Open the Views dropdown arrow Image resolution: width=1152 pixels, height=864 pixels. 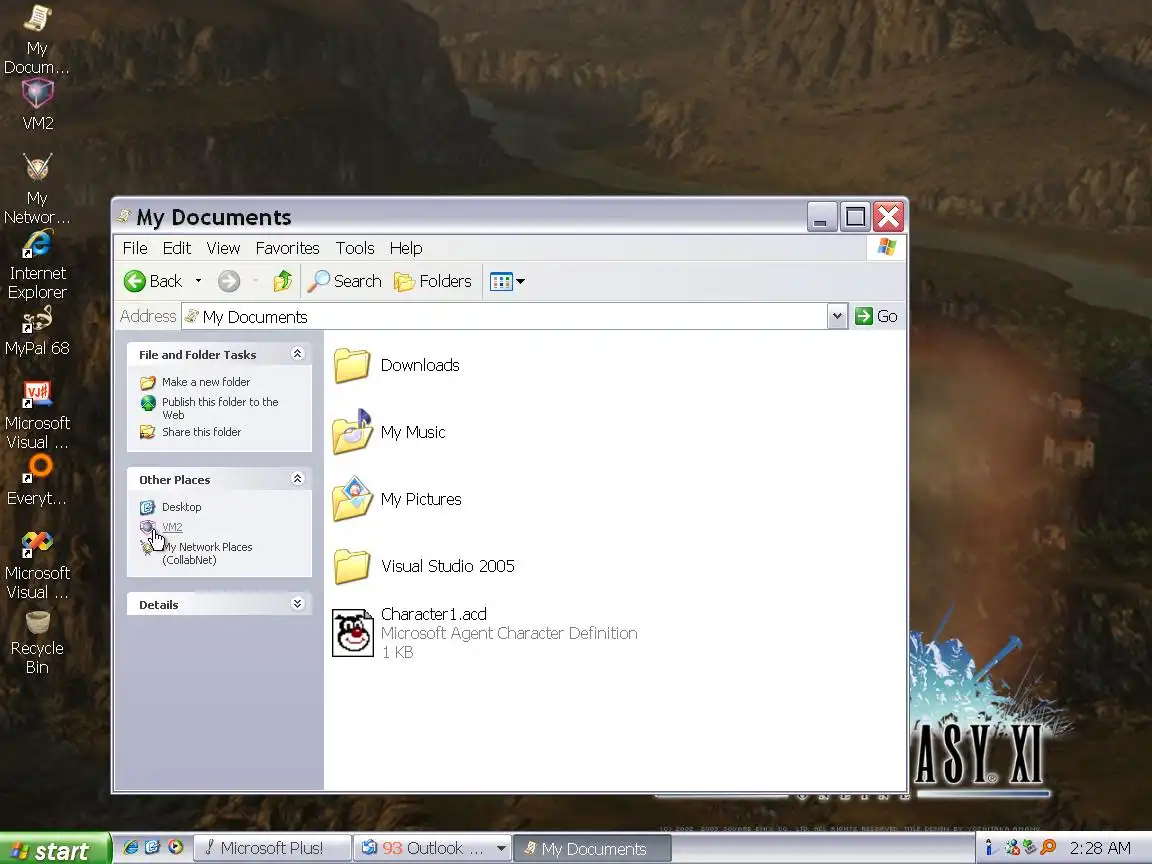pyautogui.click(x=521, y=281)
